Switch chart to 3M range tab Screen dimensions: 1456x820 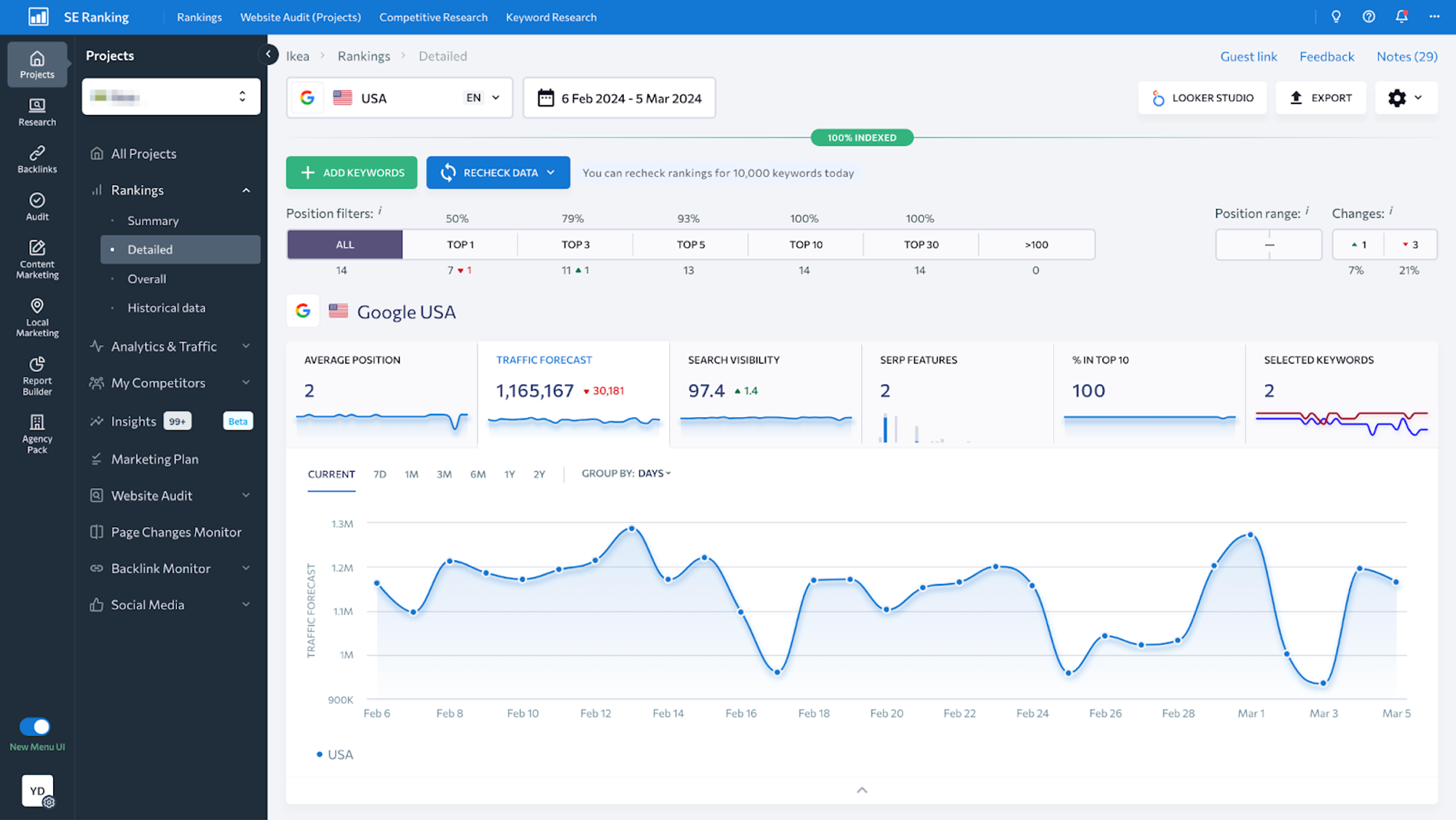point(444,474)
